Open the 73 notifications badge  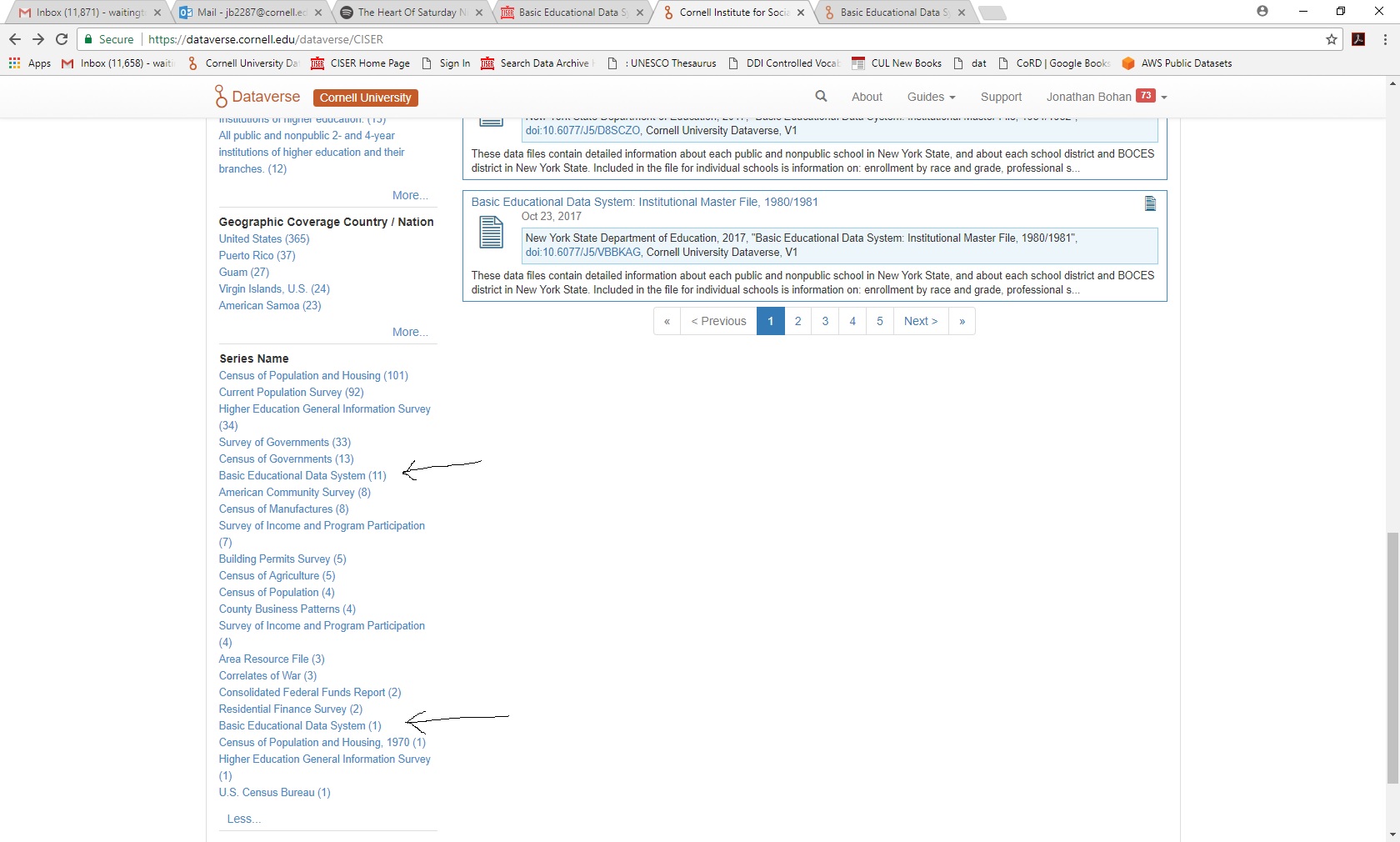point(1146,95)
